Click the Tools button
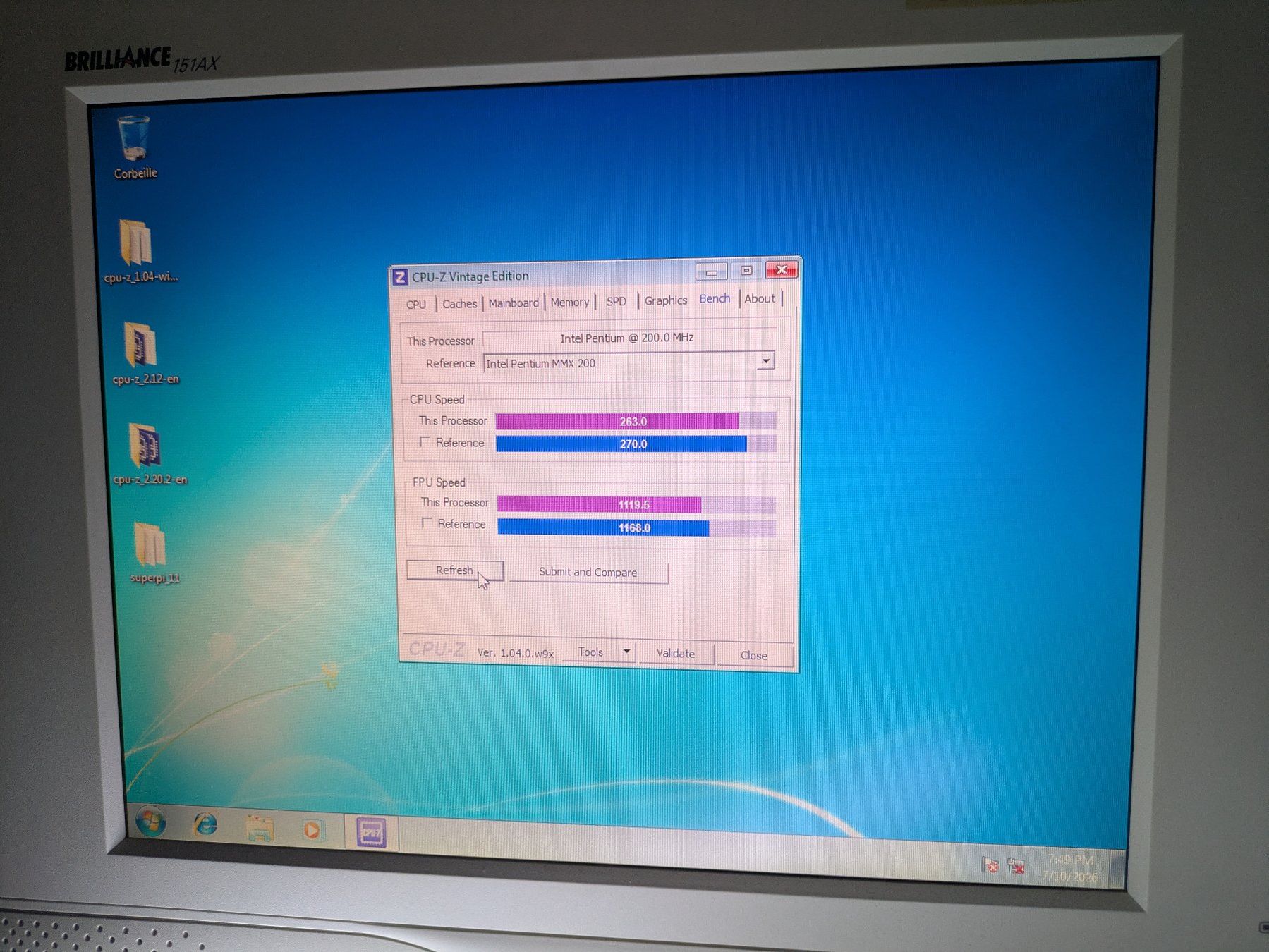Image resolution: width=1269 pixels, height=952 pixels. 590,652
